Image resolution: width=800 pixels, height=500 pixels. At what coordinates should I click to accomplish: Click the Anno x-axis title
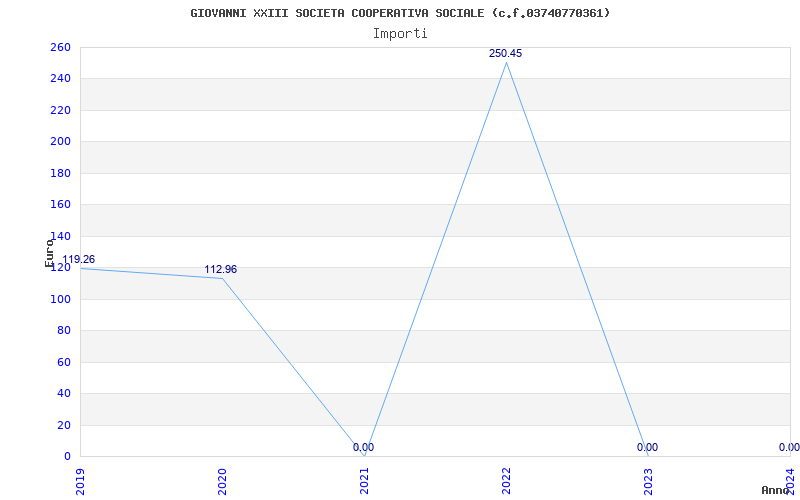pos(775,490)
